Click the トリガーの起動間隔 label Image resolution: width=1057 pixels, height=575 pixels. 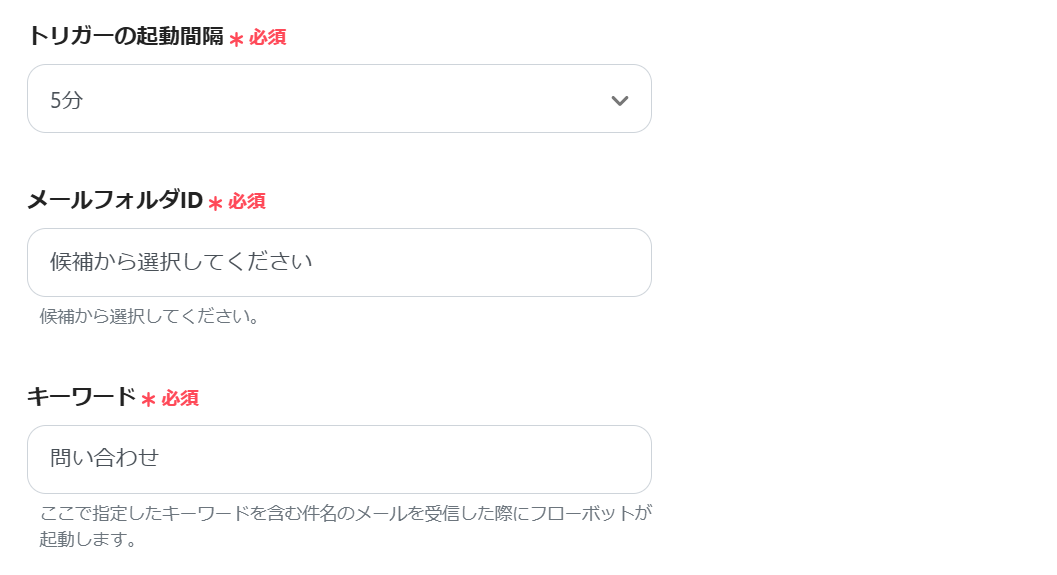tap(125, 36)
